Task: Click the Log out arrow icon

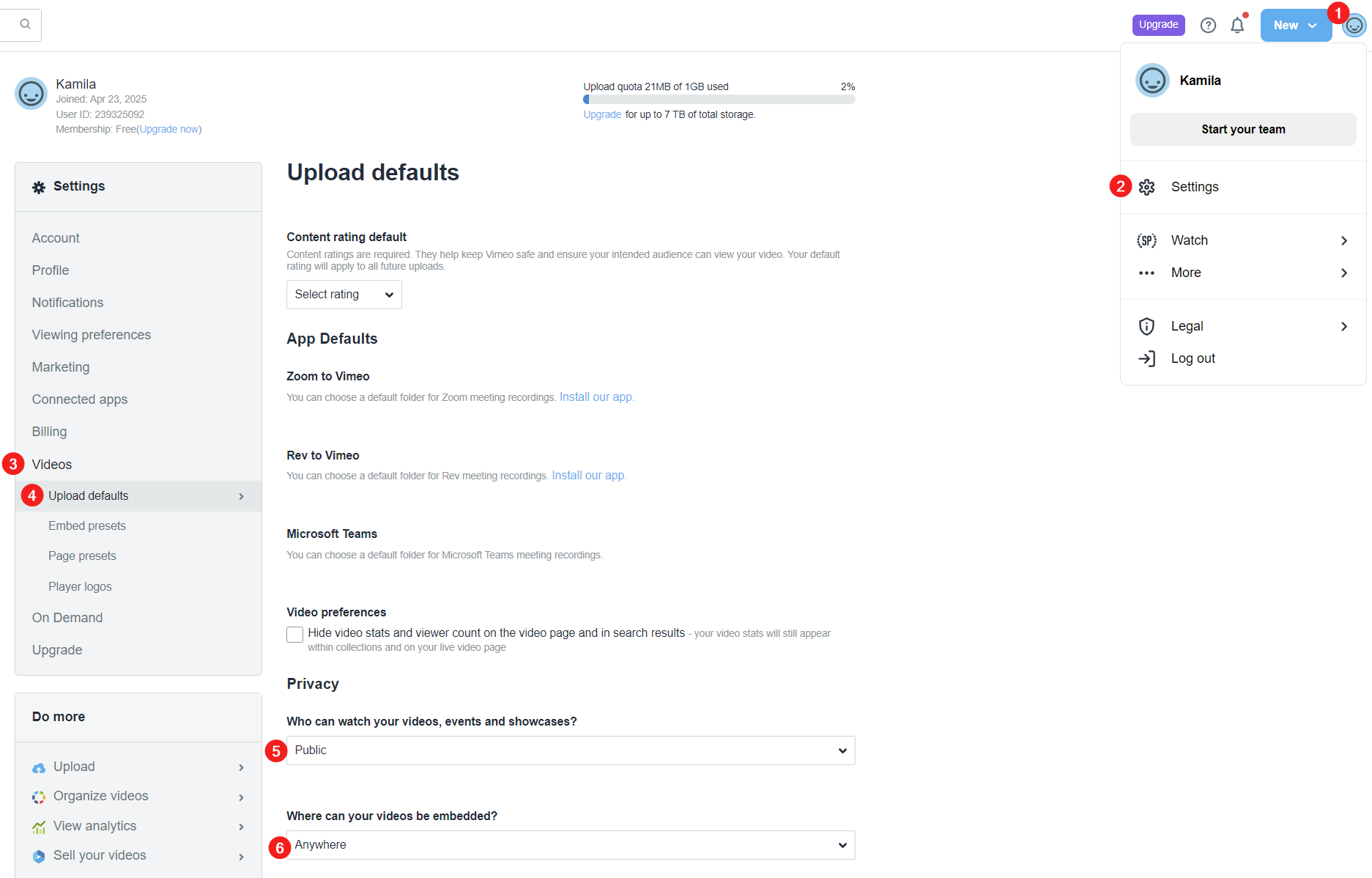Action: click(1147, 358)
